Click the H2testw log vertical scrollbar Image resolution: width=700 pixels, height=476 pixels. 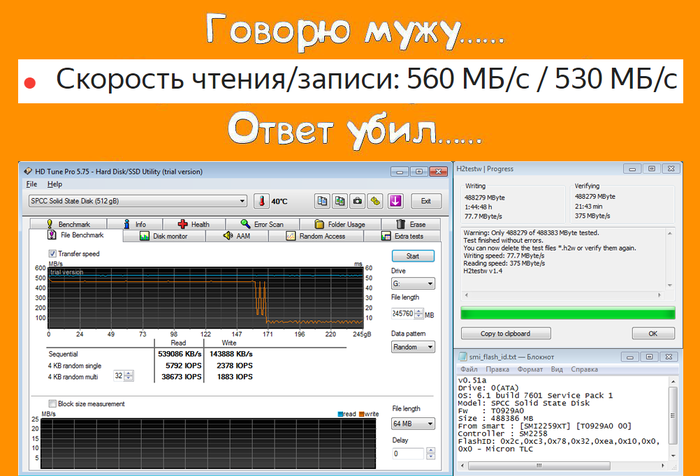pyautogui.click(x=670, y=259)
